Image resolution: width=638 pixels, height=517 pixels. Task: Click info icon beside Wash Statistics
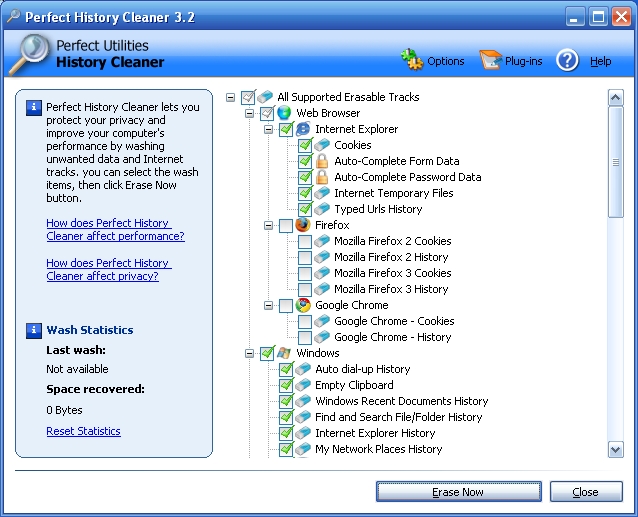coord(34,330)
